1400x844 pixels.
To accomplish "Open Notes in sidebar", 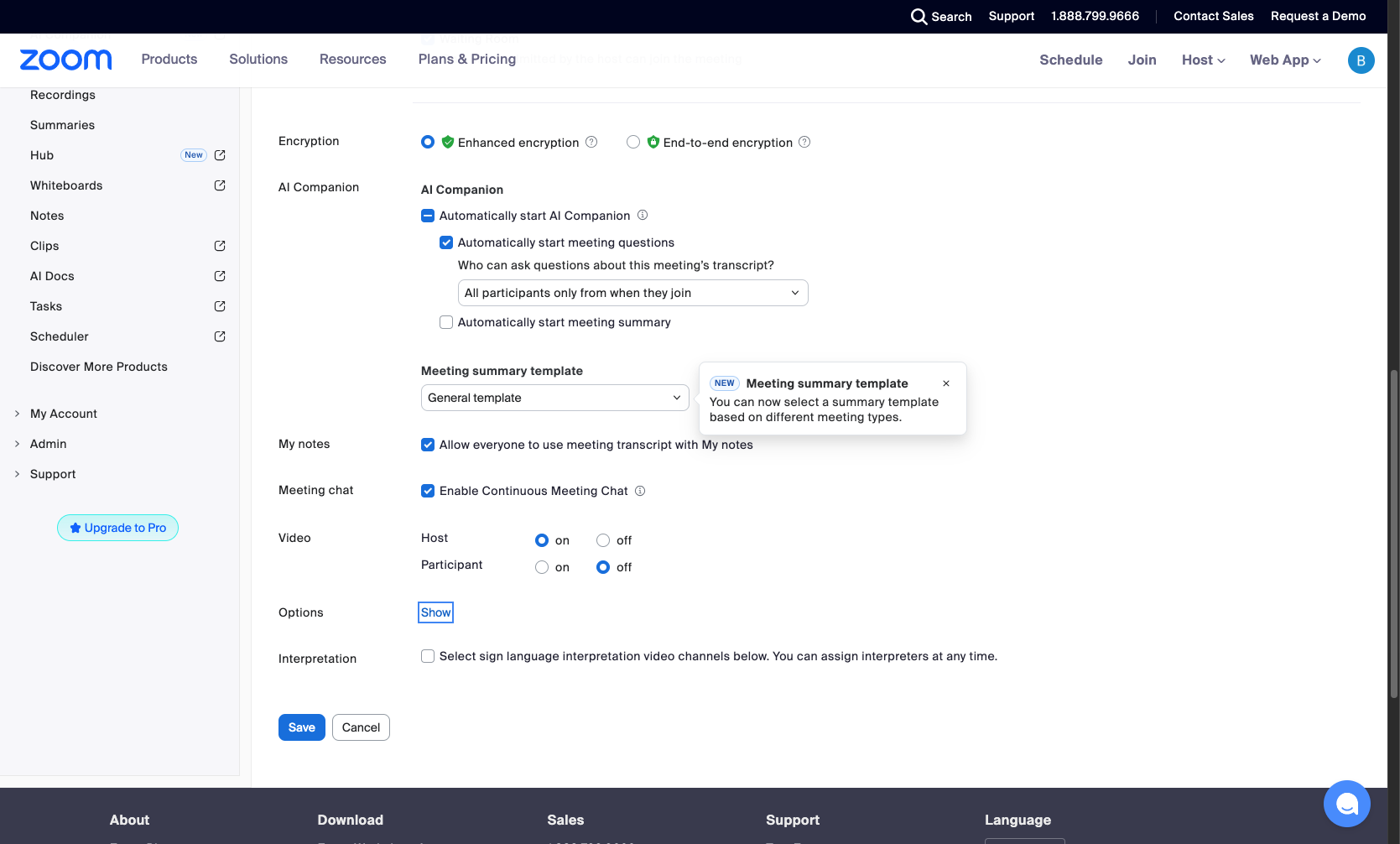I will [47, 216].
